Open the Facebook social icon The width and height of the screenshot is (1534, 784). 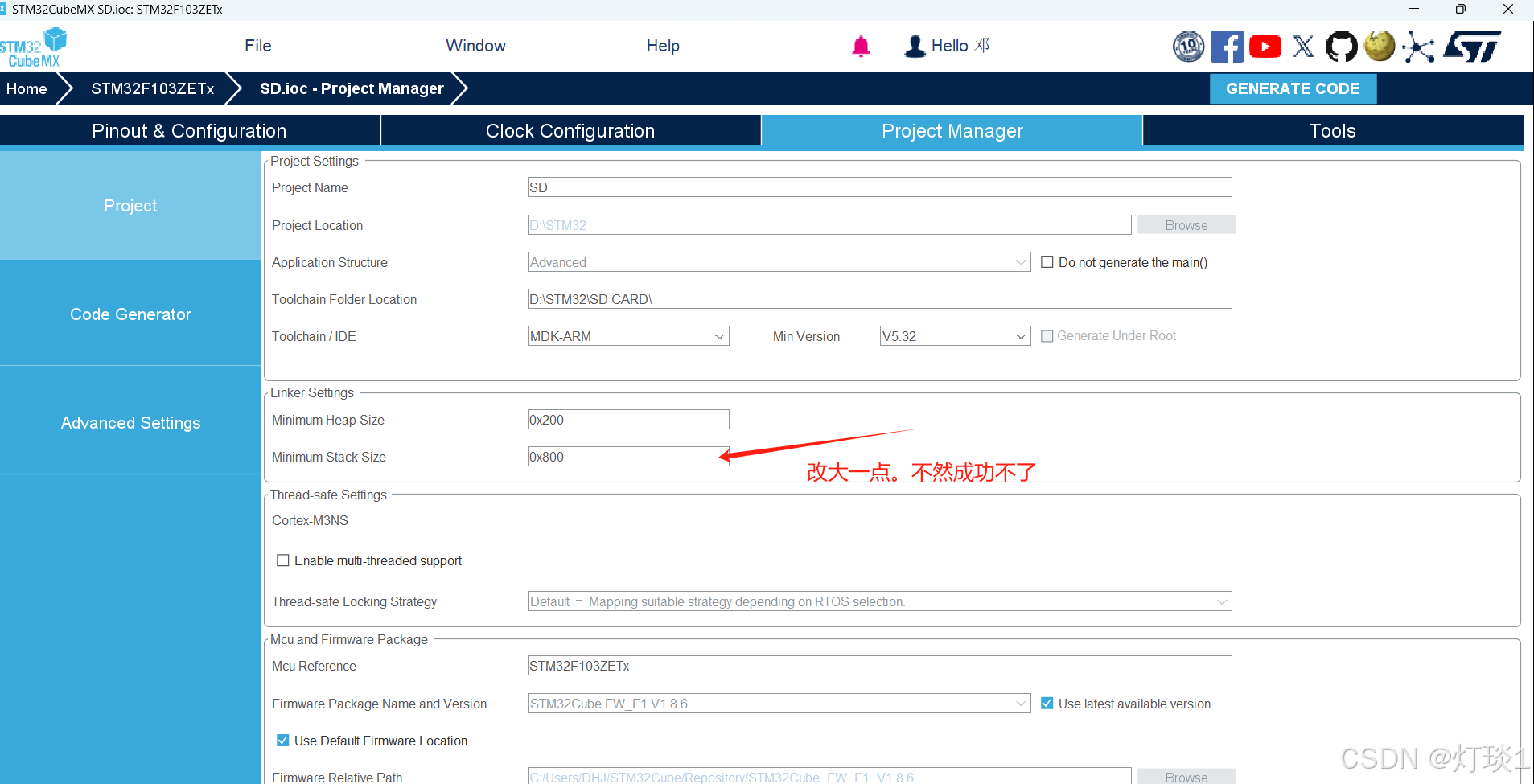1226,47
